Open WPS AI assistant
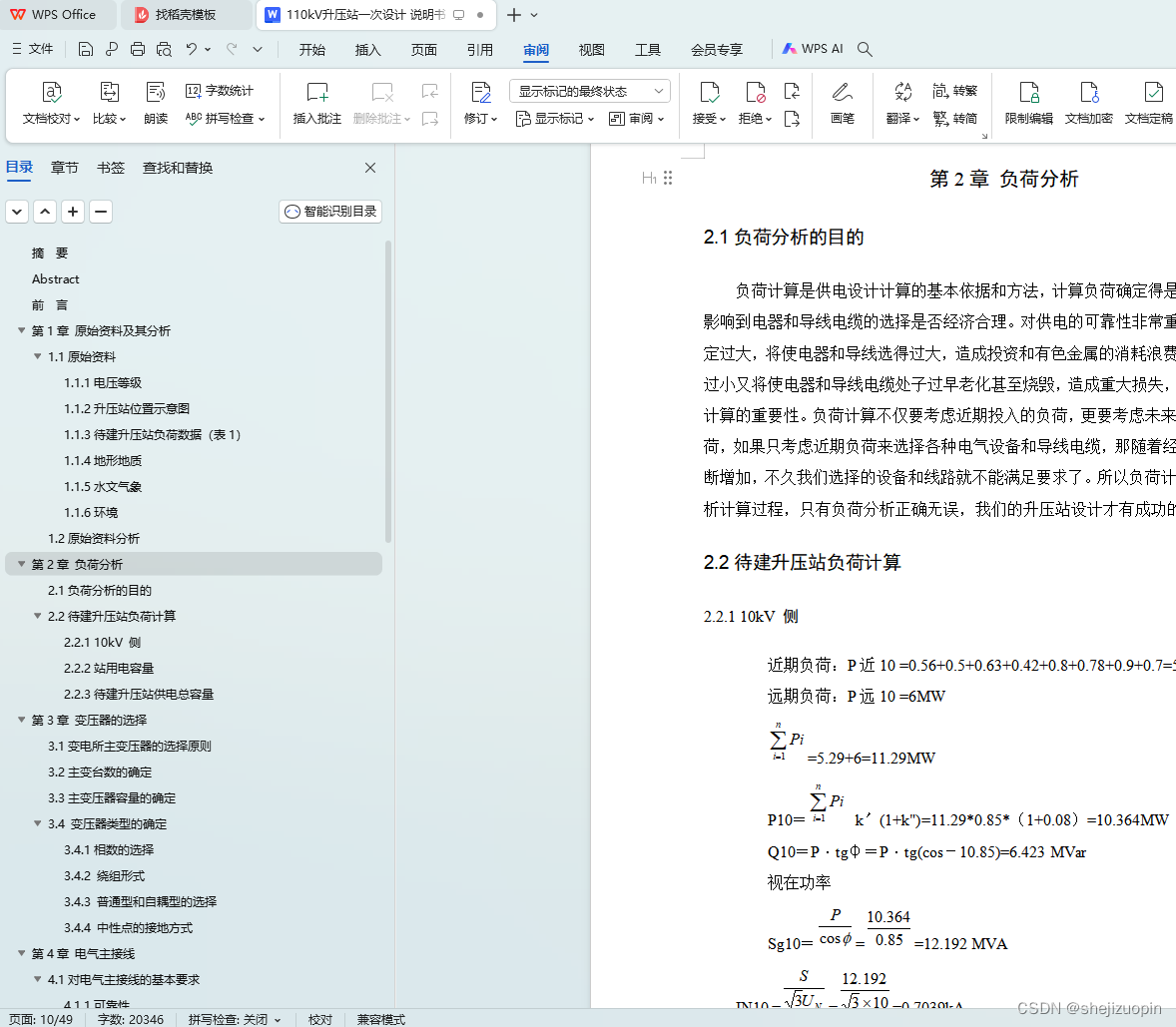1176x1027 pixels. pos(813,49)
